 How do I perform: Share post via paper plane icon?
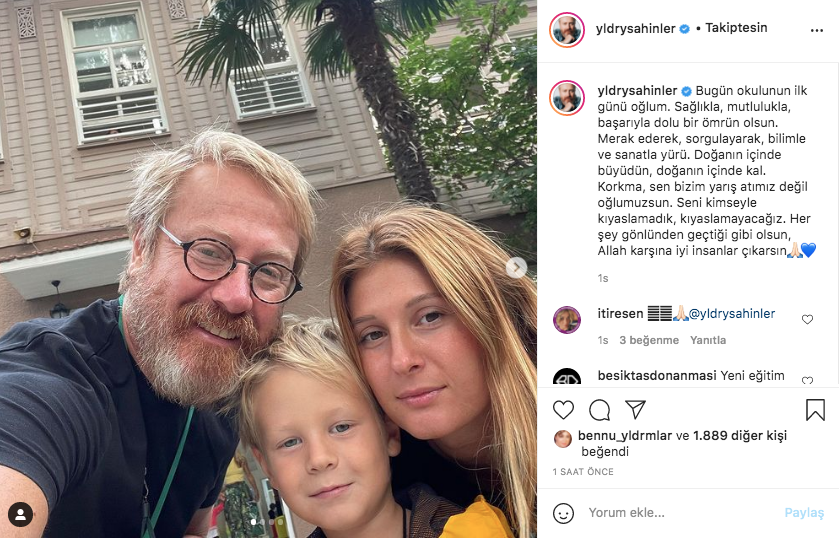click(x=635, y=410)
